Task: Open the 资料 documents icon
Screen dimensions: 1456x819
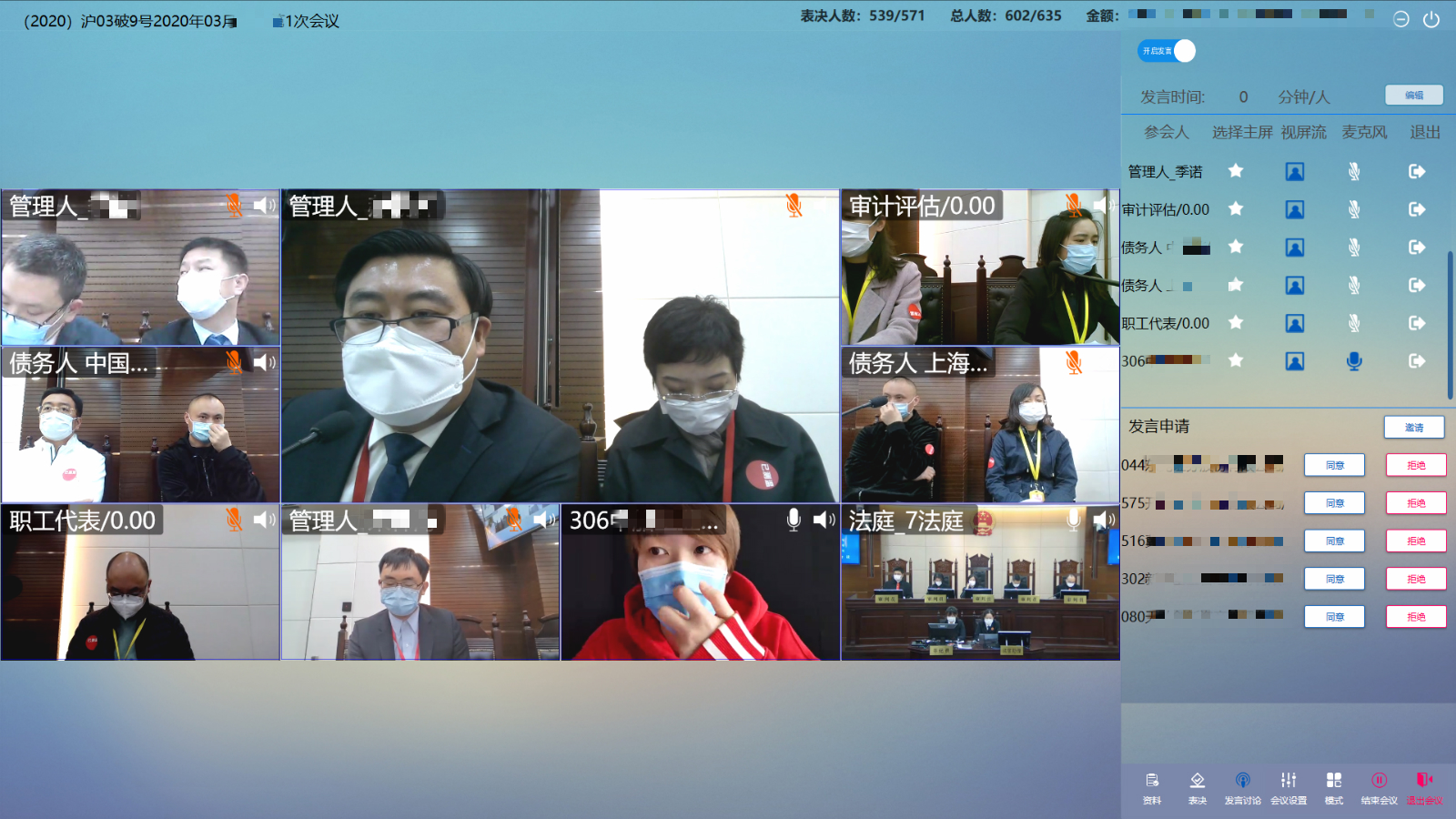Action: pos(1152,786)
